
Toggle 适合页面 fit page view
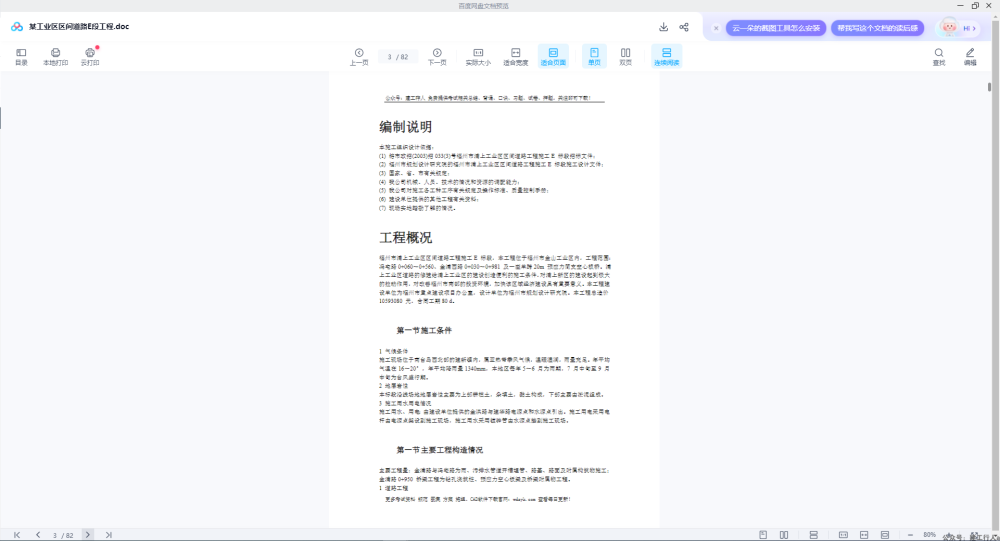pyautogui.click(x=553, y=56)
